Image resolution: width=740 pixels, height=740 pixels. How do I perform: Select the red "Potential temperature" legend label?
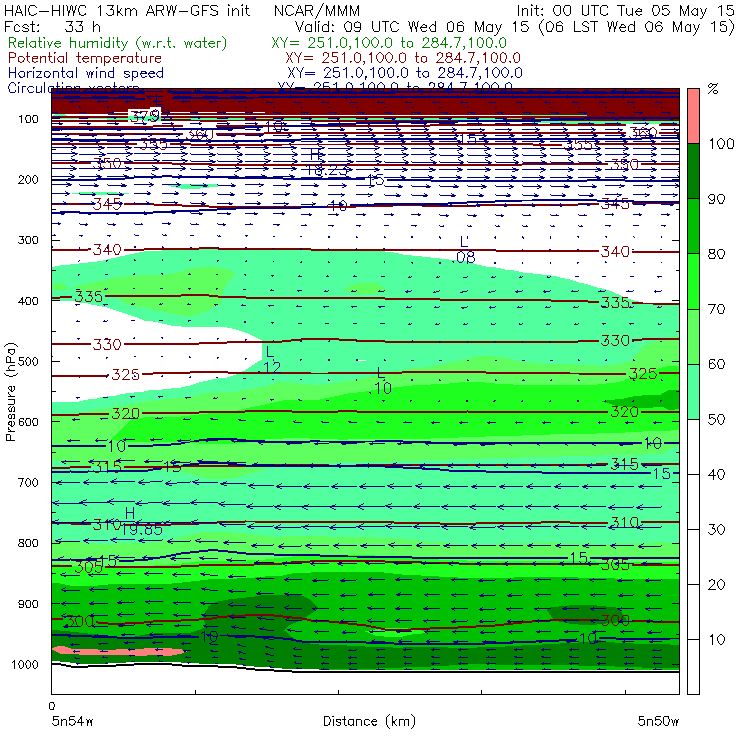(x=85, y=58)
